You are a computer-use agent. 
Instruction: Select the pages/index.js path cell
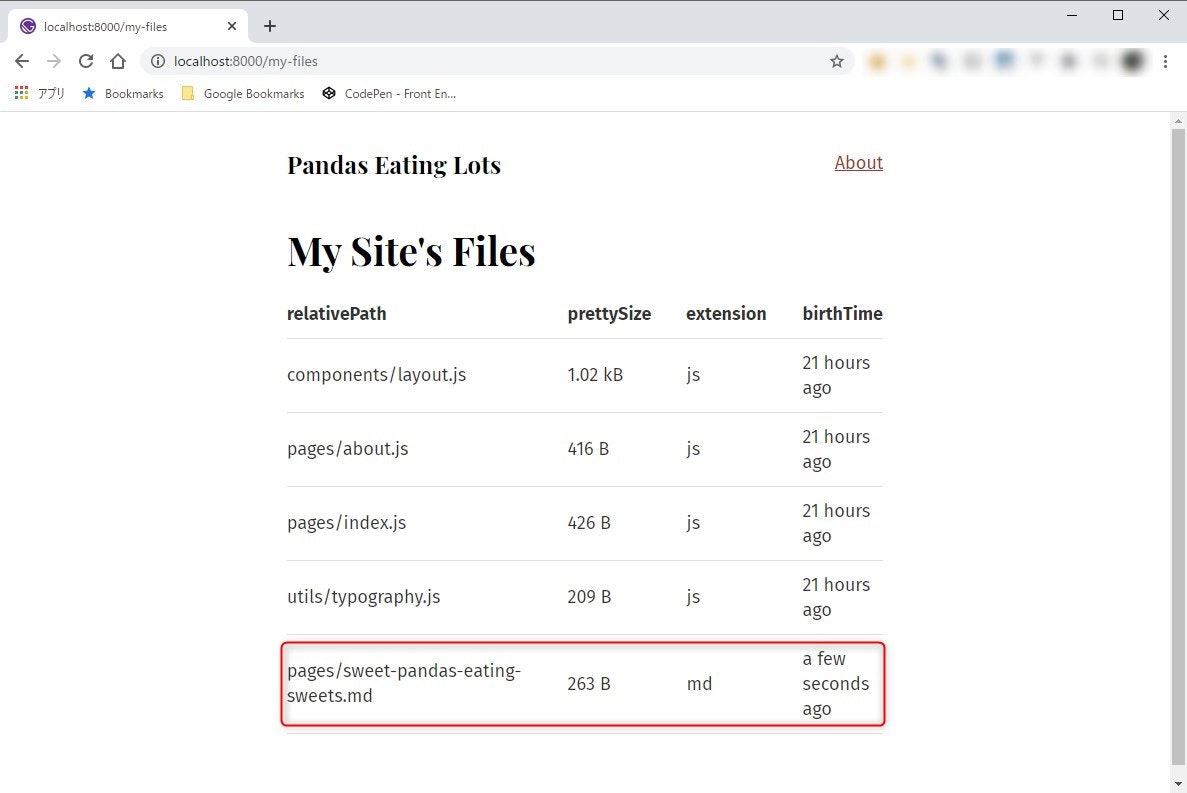pos(347,523)
